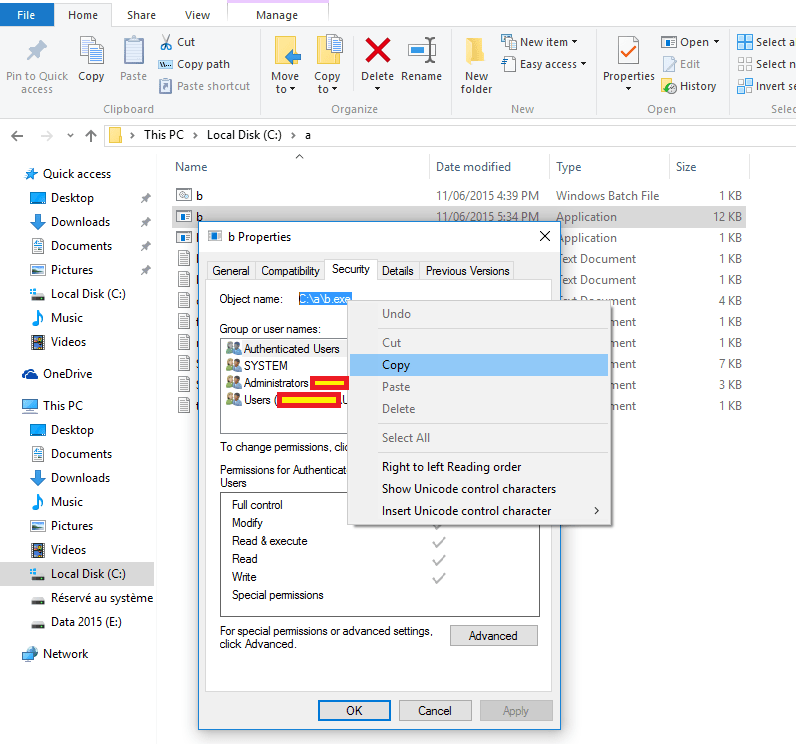796x744 pixels.
Task: Click Cancel in b Properties
Action: [435, 711]
